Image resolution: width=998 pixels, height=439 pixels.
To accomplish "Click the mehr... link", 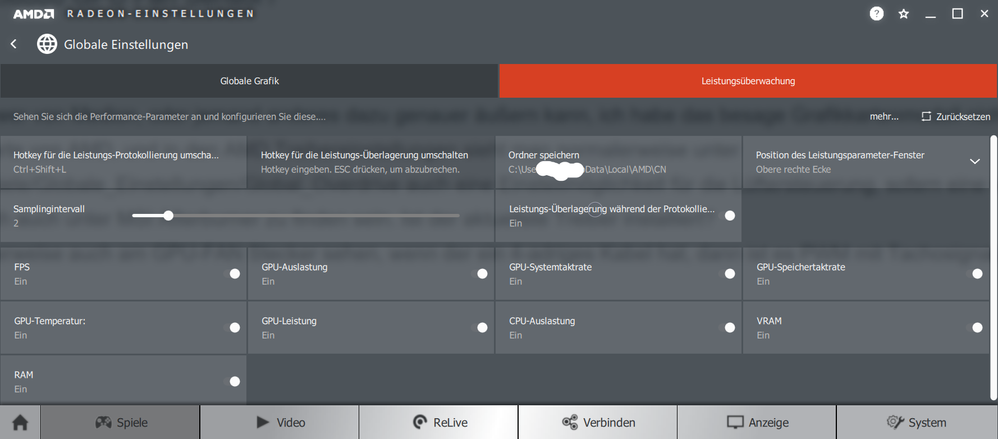I will (884, 117).
